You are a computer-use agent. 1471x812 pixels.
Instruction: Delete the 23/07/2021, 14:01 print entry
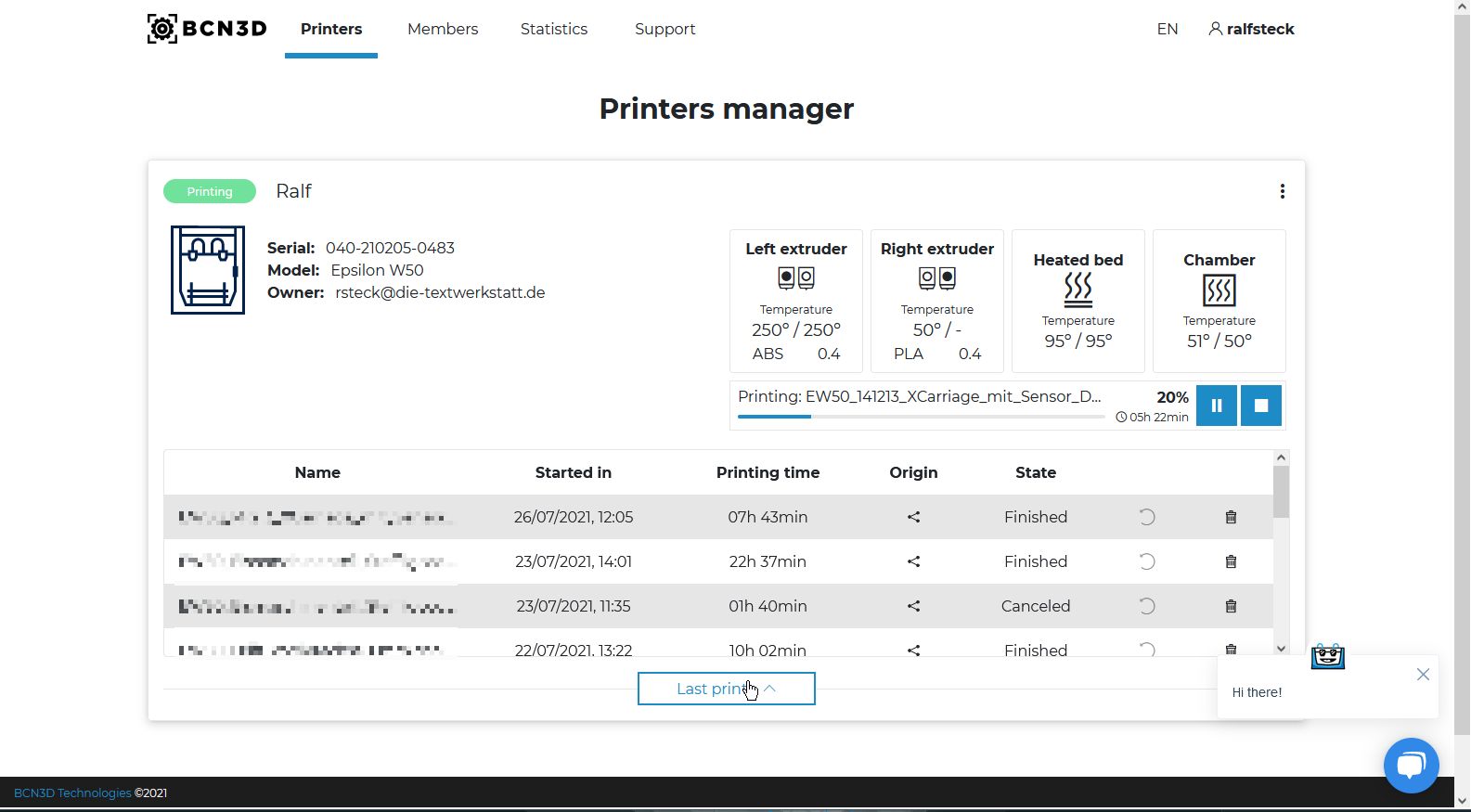click(1231, 561)
